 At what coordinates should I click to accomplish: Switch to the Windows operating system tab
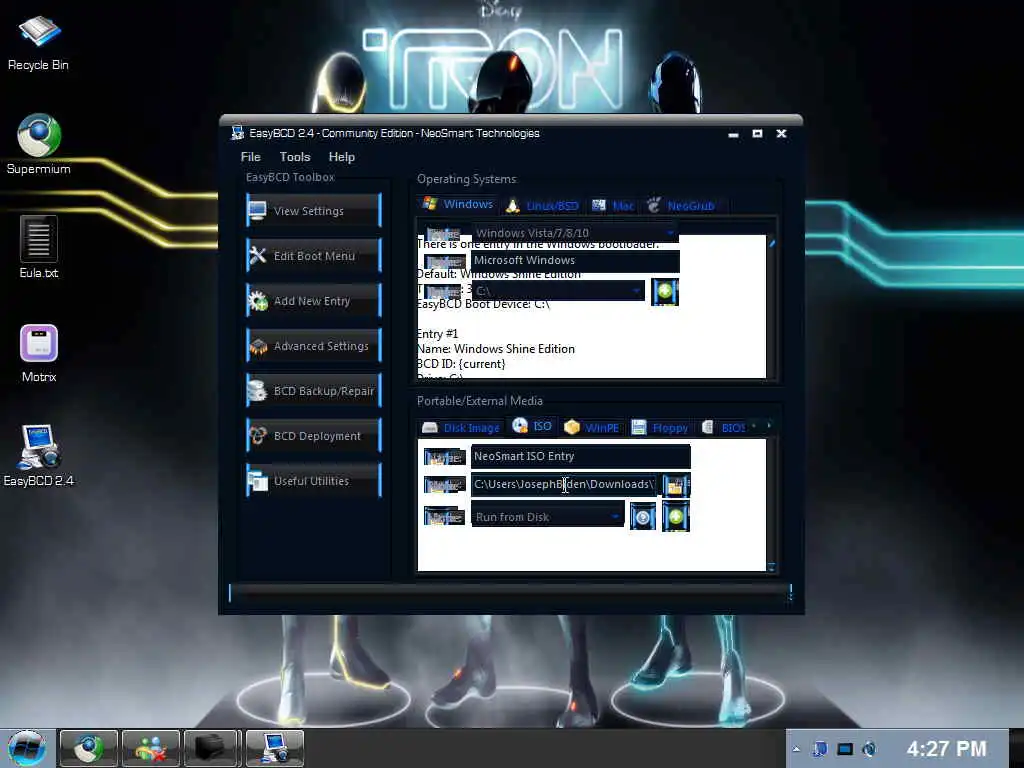tap(458, 204)
